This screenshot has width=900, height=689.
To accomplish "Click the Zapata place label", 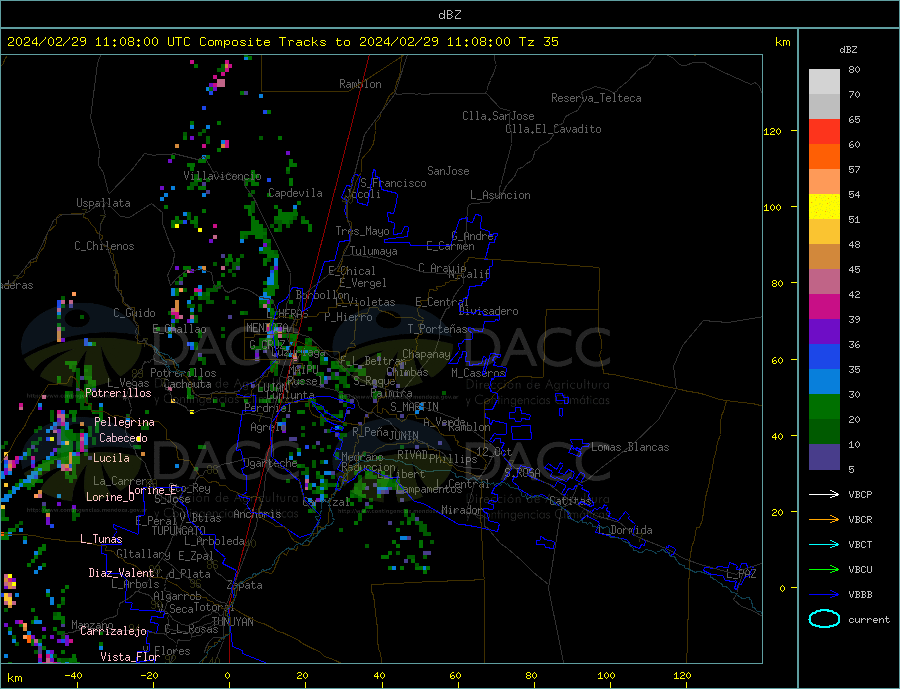I will tap(245, 585).
